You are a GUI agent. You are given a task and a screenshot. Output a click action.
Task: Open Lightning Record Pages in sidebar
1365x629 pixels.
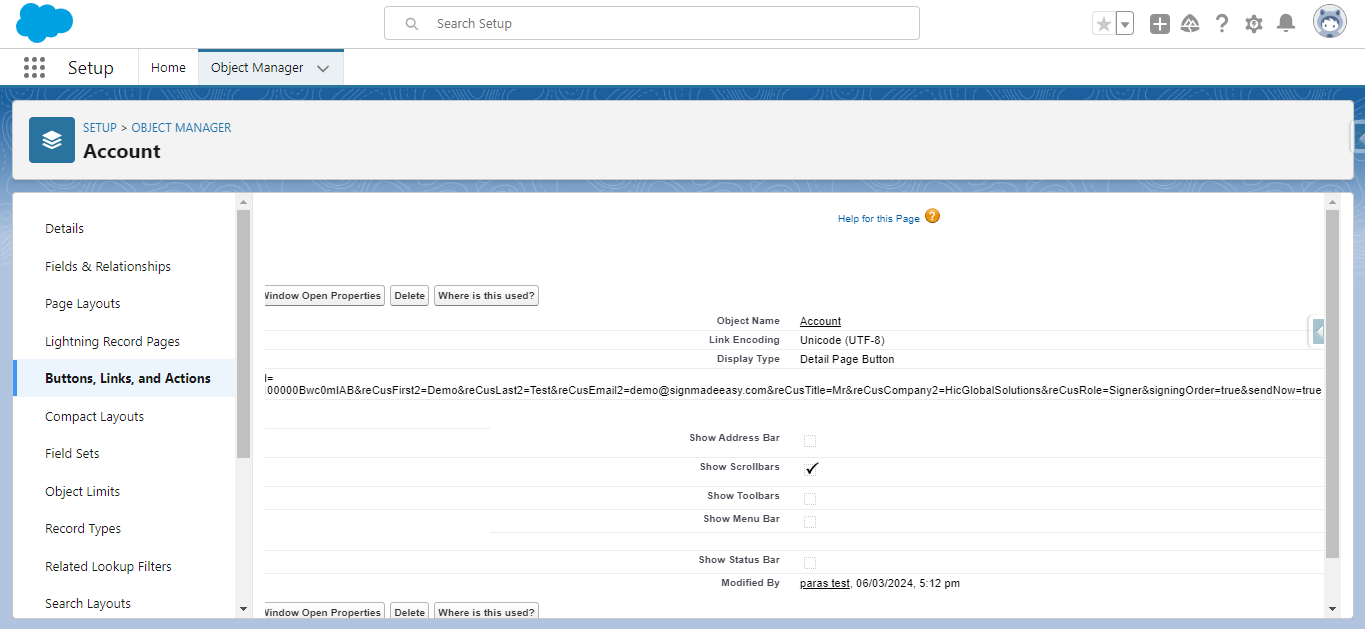click(112, 341)
